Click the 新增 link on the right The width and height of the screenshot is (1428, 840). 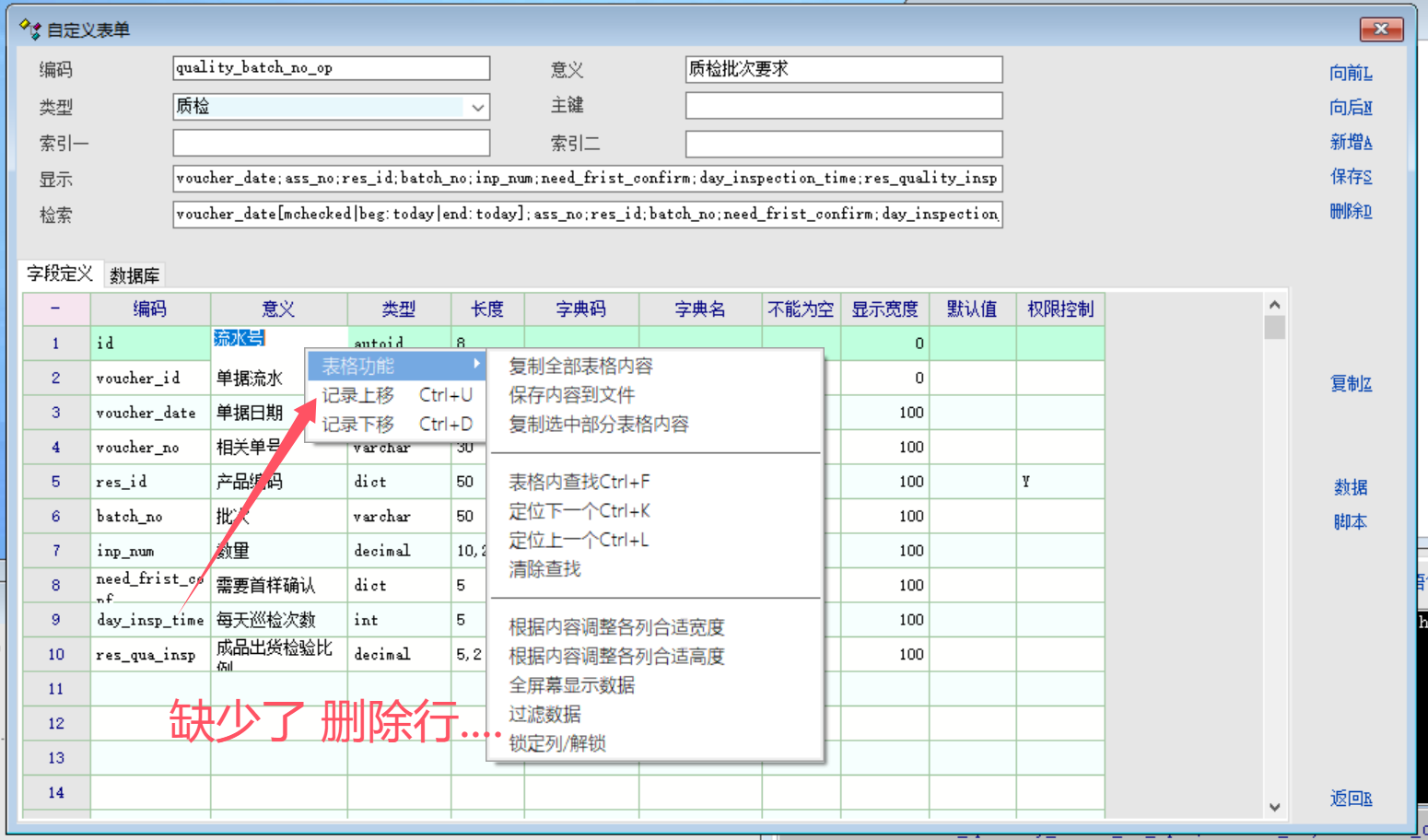pyautogui.click(x=1351, y=142)
